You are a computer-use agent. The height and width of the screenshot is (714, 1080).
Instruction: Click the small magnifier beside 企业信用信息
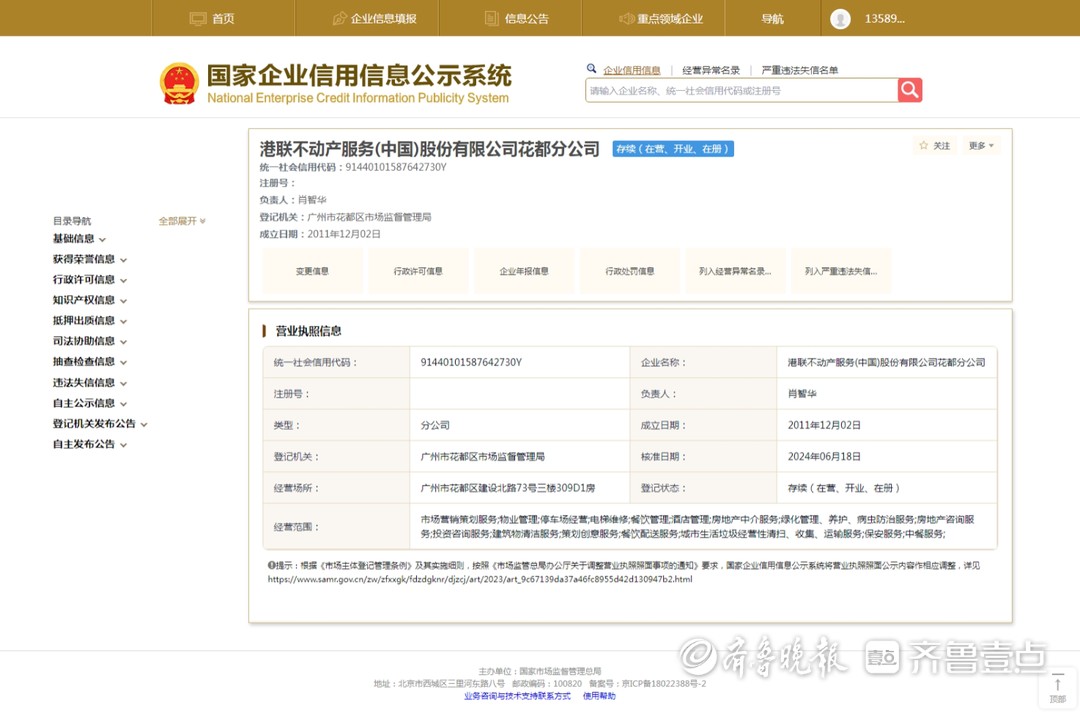tap(591, 69)
